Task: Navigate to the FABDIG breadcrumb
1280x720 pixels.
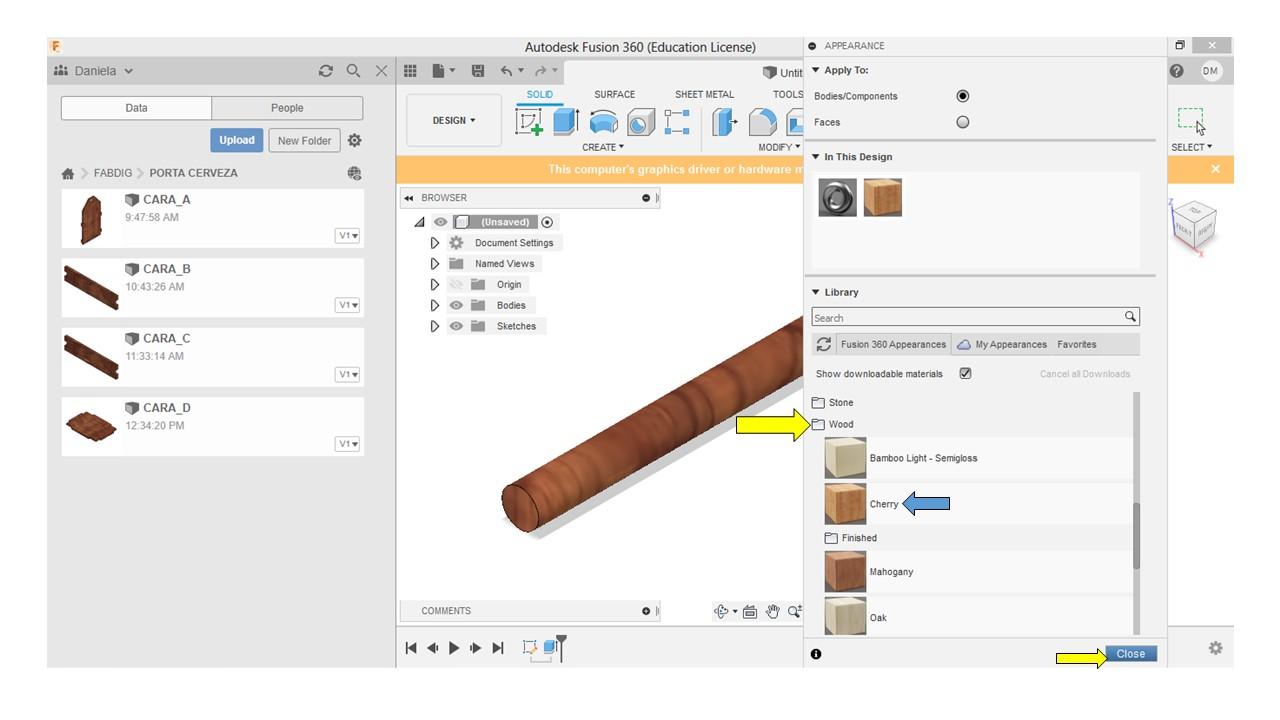Action: pos(113,173)
